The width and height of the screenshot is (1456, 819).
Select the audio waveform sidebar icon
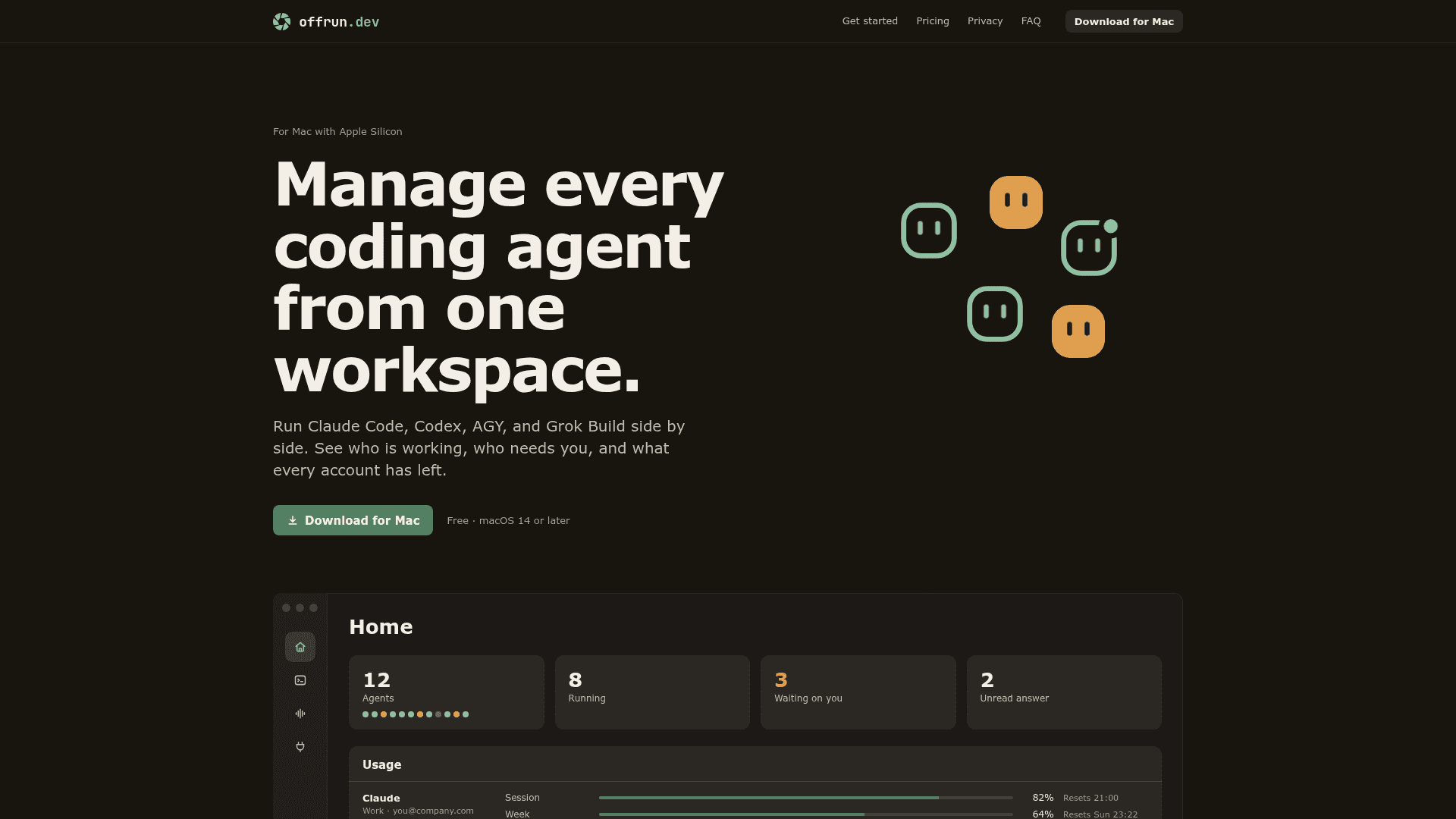point(300,714)
